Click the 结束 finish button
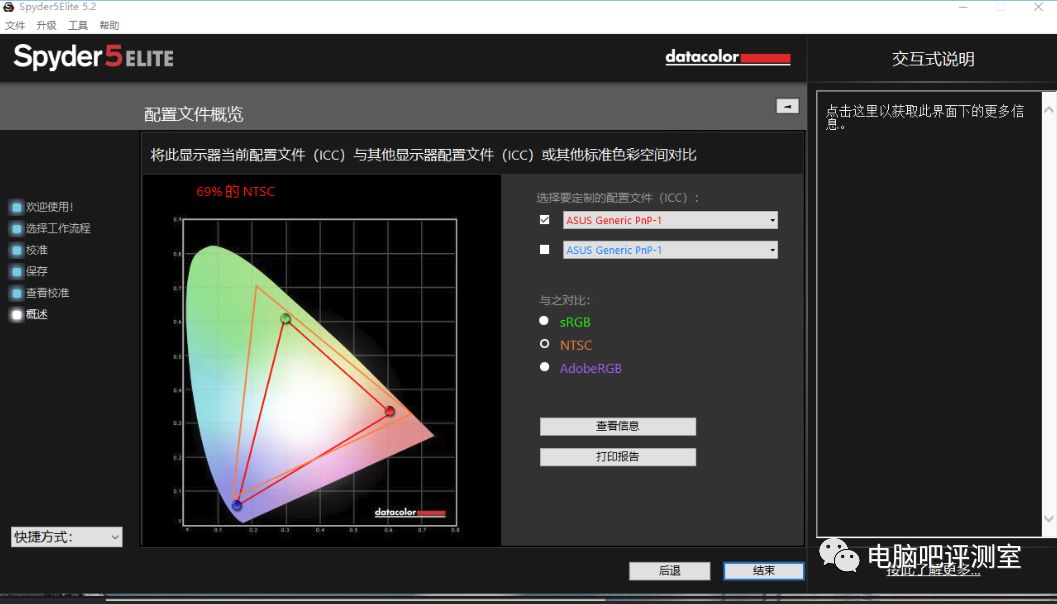Screen dimensions: 1057x604 (763, 570)
